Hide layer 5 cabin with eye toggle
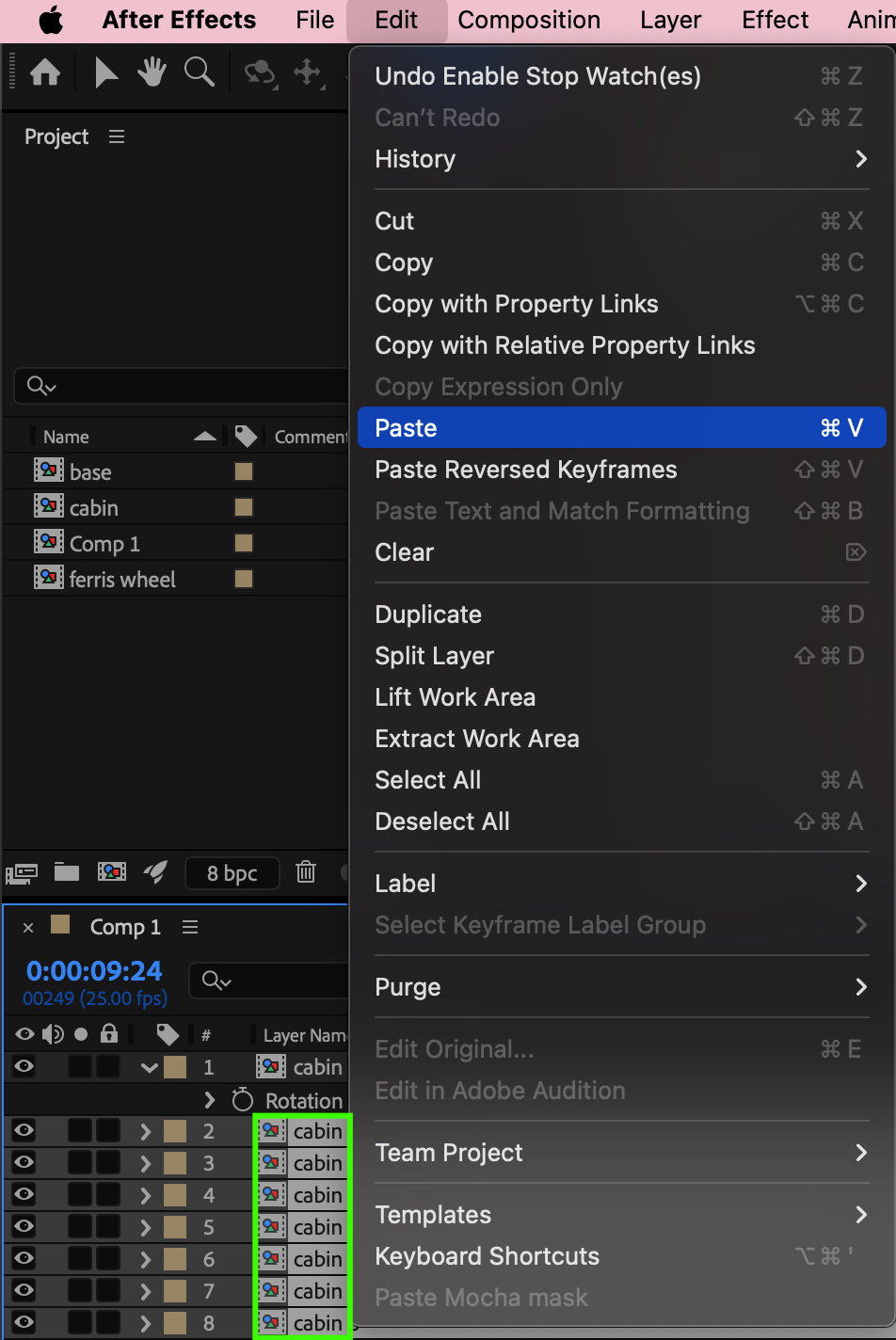 click(x=24, y=1226)
